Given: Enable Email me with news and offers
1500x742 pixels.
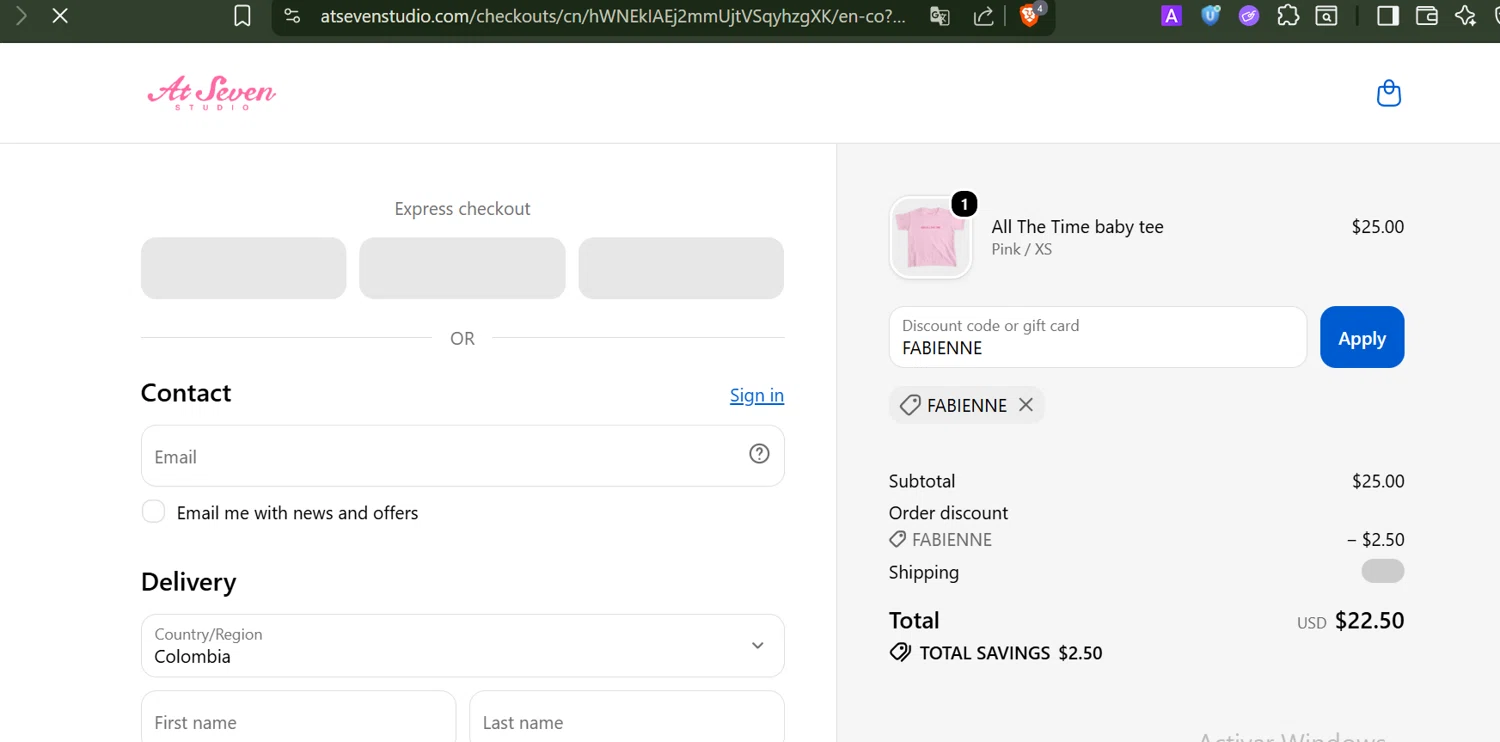Looking at the screenshot, I should point(153,512).
